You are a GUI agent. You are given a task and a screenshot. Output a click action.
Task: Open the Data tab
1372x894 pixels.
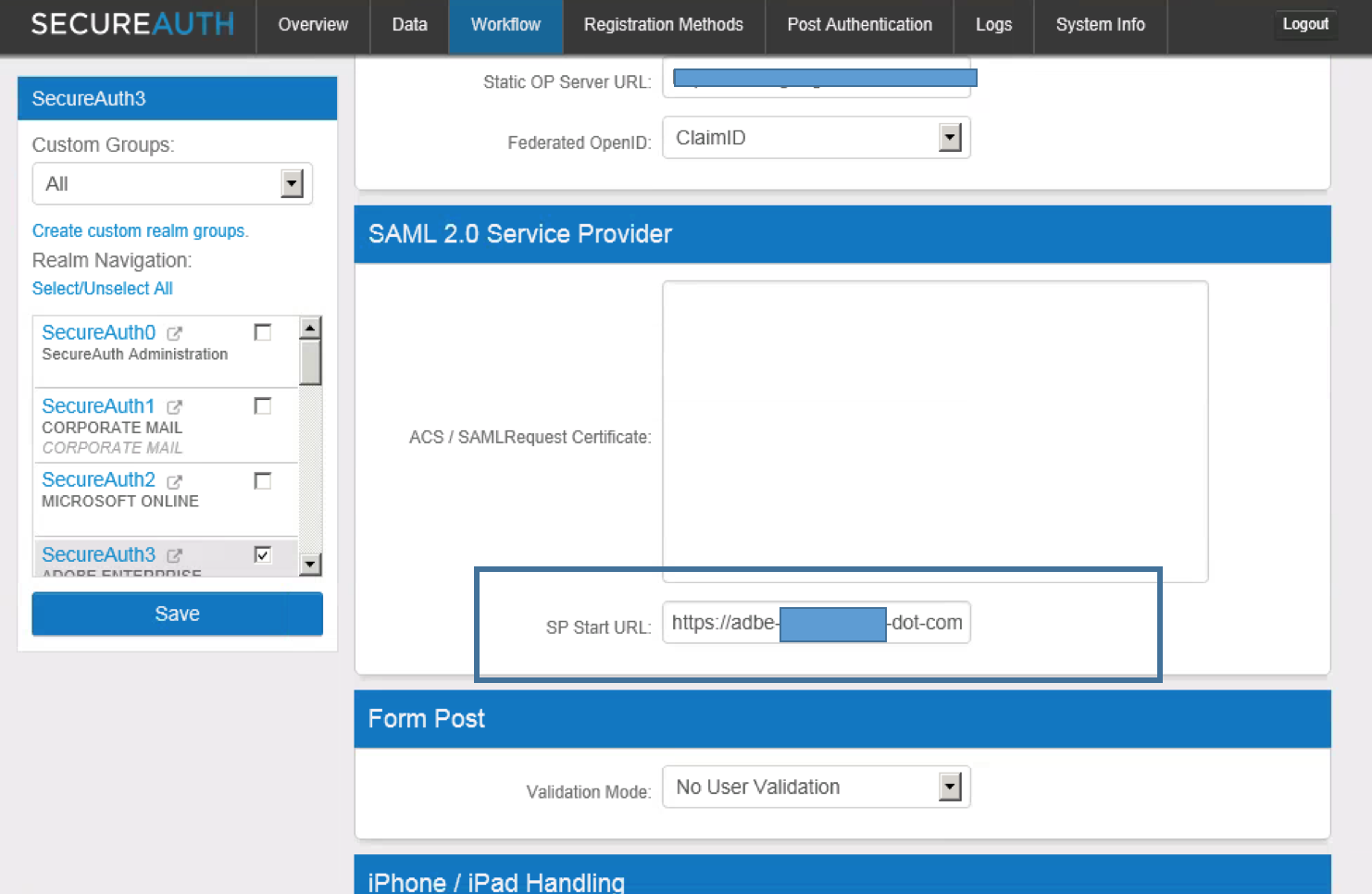click(x=409, y=25)
